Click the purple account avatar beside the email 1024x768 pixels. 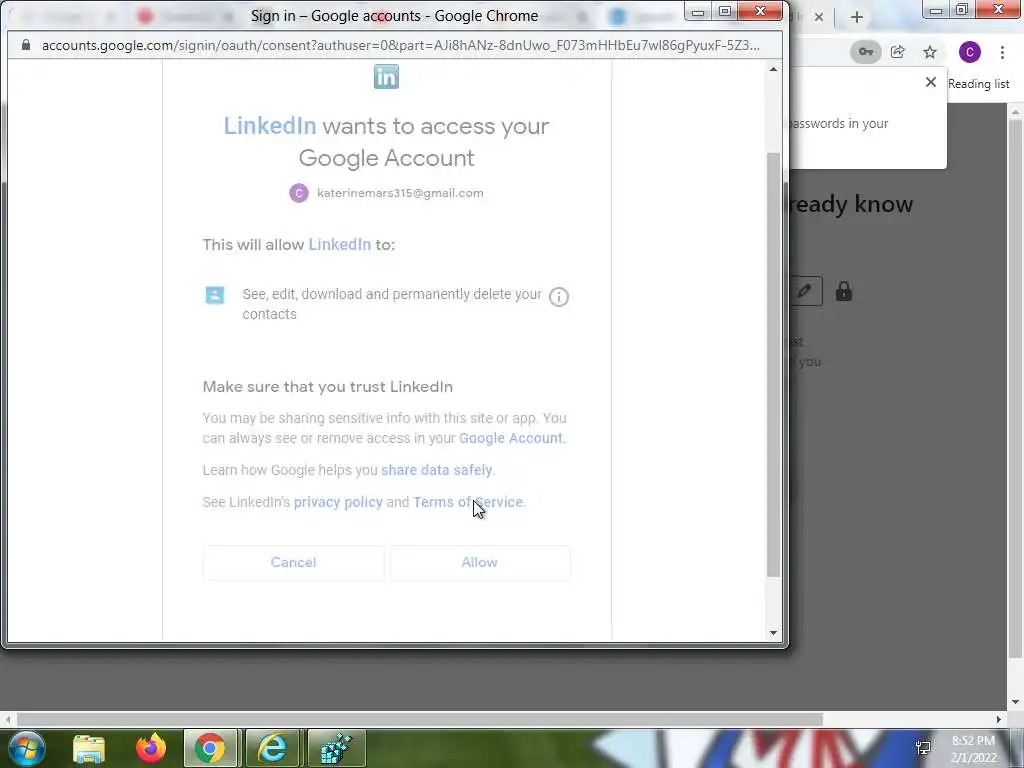299,193
